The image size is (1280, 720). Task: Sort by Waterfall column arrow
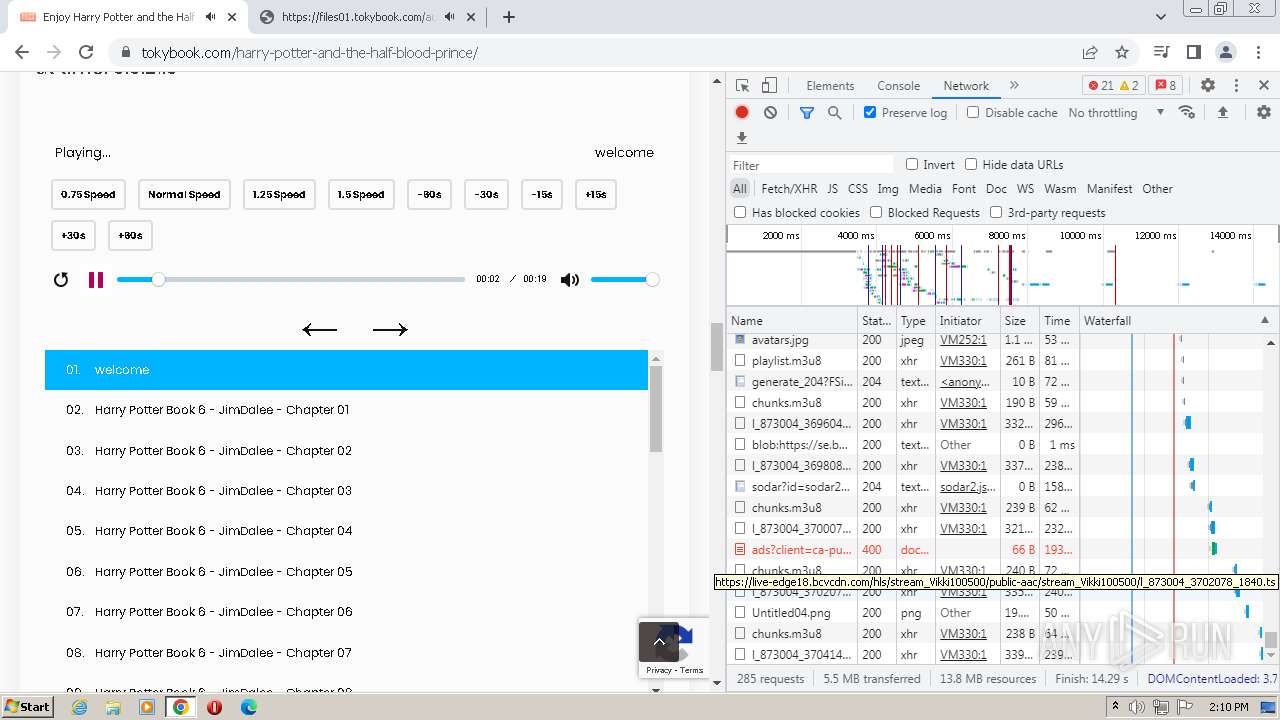1264,321
